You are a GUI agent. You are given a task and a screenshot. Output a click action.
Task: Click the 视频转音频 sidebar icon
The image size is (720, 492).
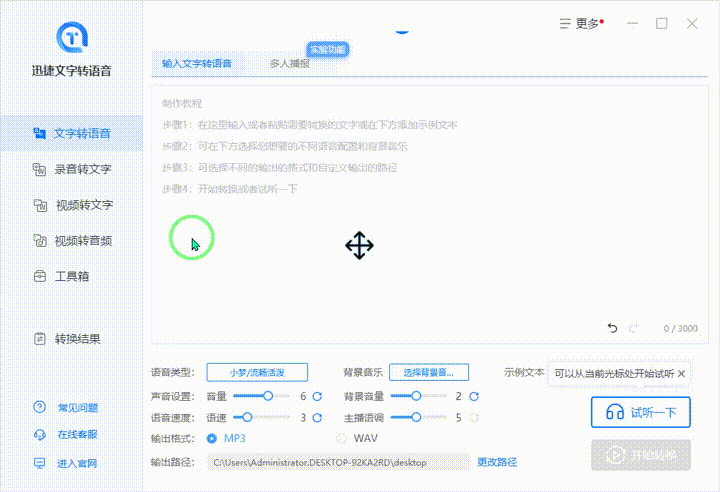tap(40, 240)
